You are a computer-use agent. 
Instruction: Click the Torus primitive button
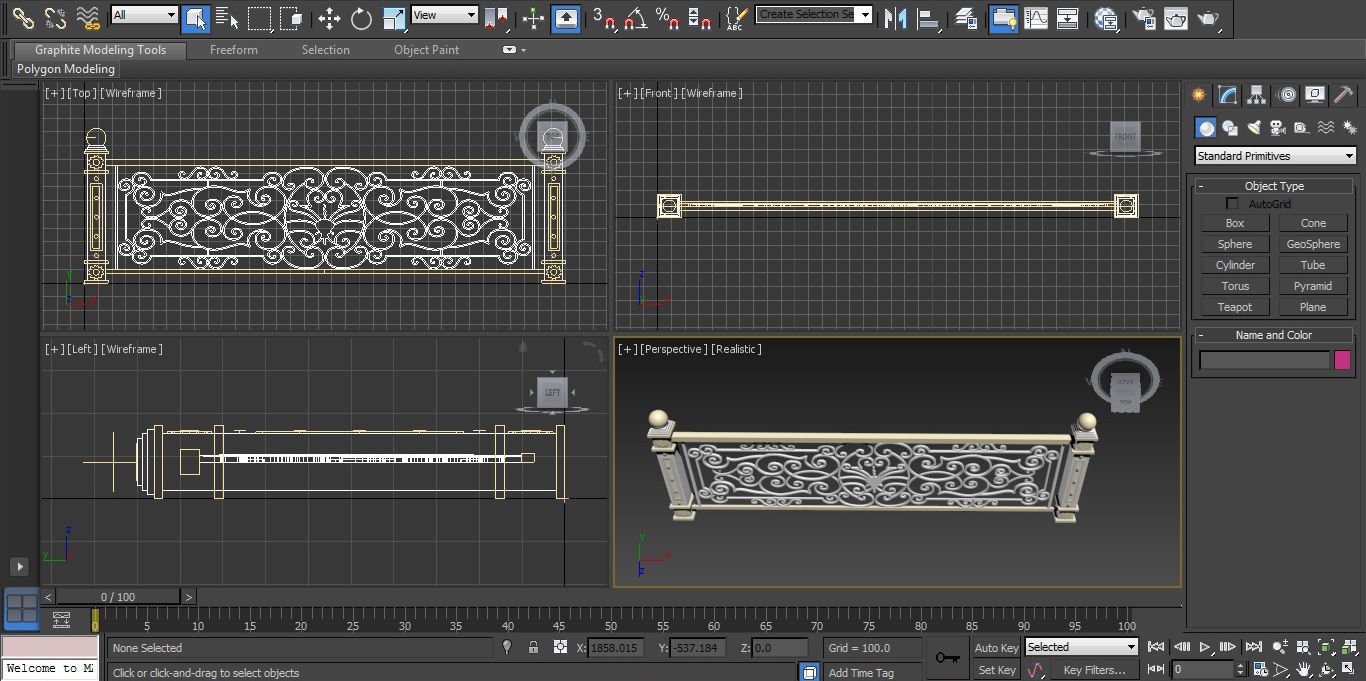click(x=1235, y=286)
